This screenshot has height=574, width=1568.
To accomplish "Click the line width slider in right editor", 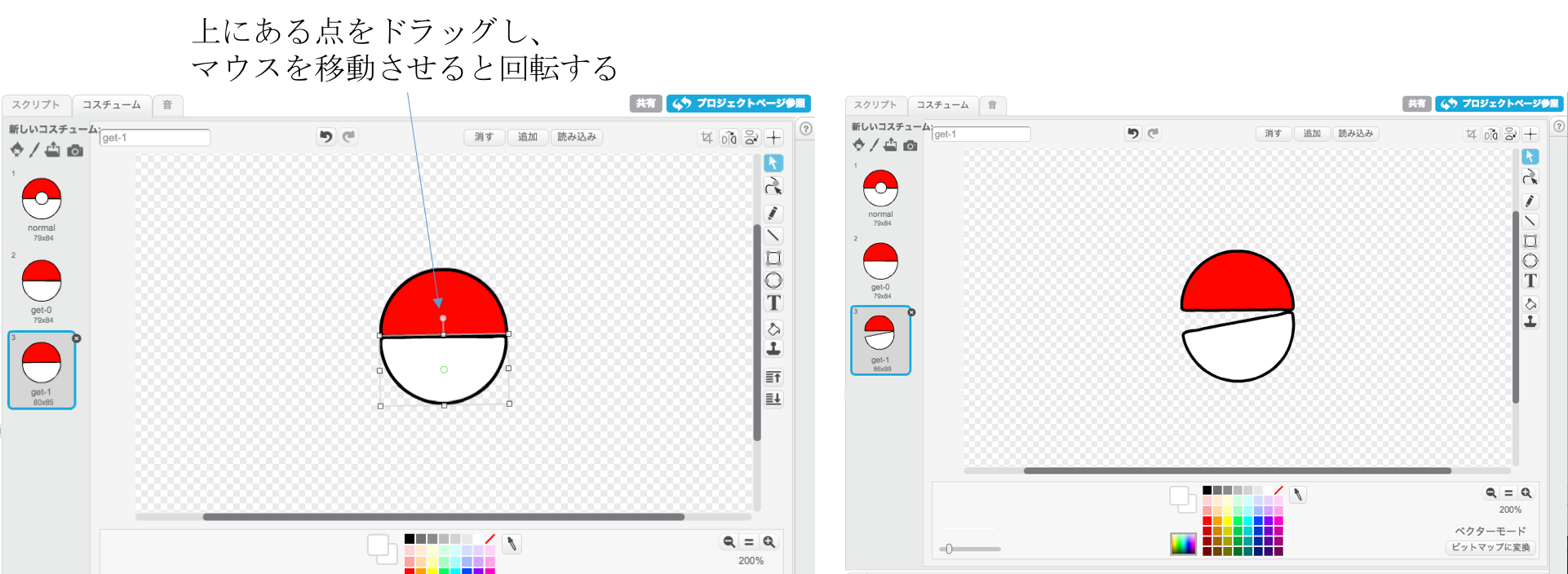I will pyautogui.click(x=970, y=549).
